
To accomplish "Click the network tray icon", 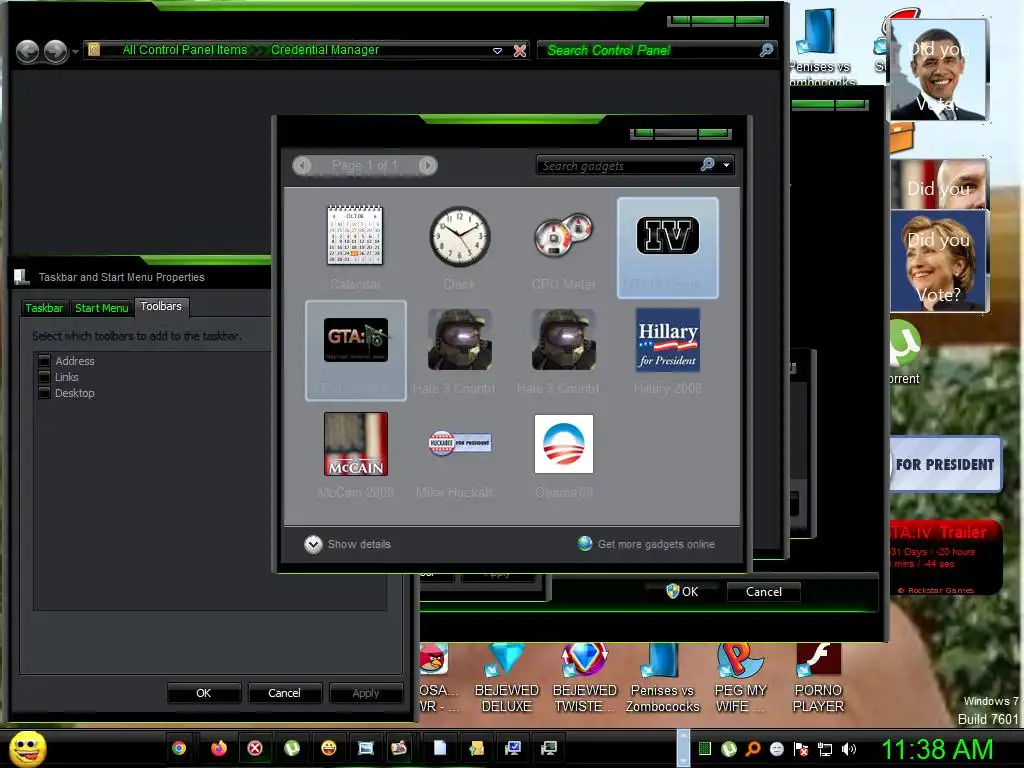I will 825,749.
